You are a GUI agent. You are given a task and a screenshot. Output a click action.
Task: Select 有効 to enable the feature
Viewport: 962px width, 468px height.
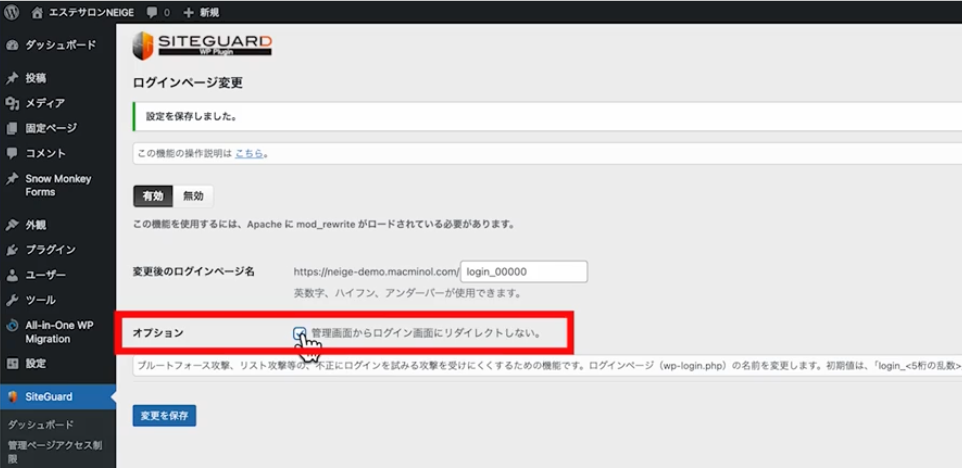coord(153,196)
